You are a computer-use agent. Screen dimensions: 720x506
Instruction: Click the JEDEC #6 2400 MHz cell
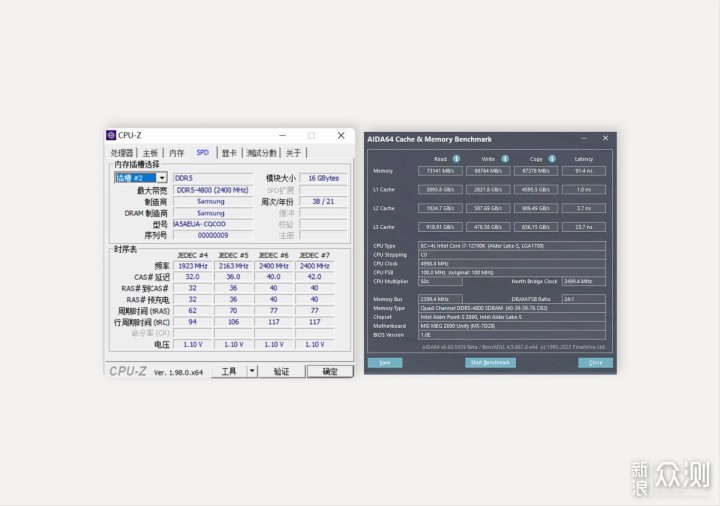pos(274,266)
